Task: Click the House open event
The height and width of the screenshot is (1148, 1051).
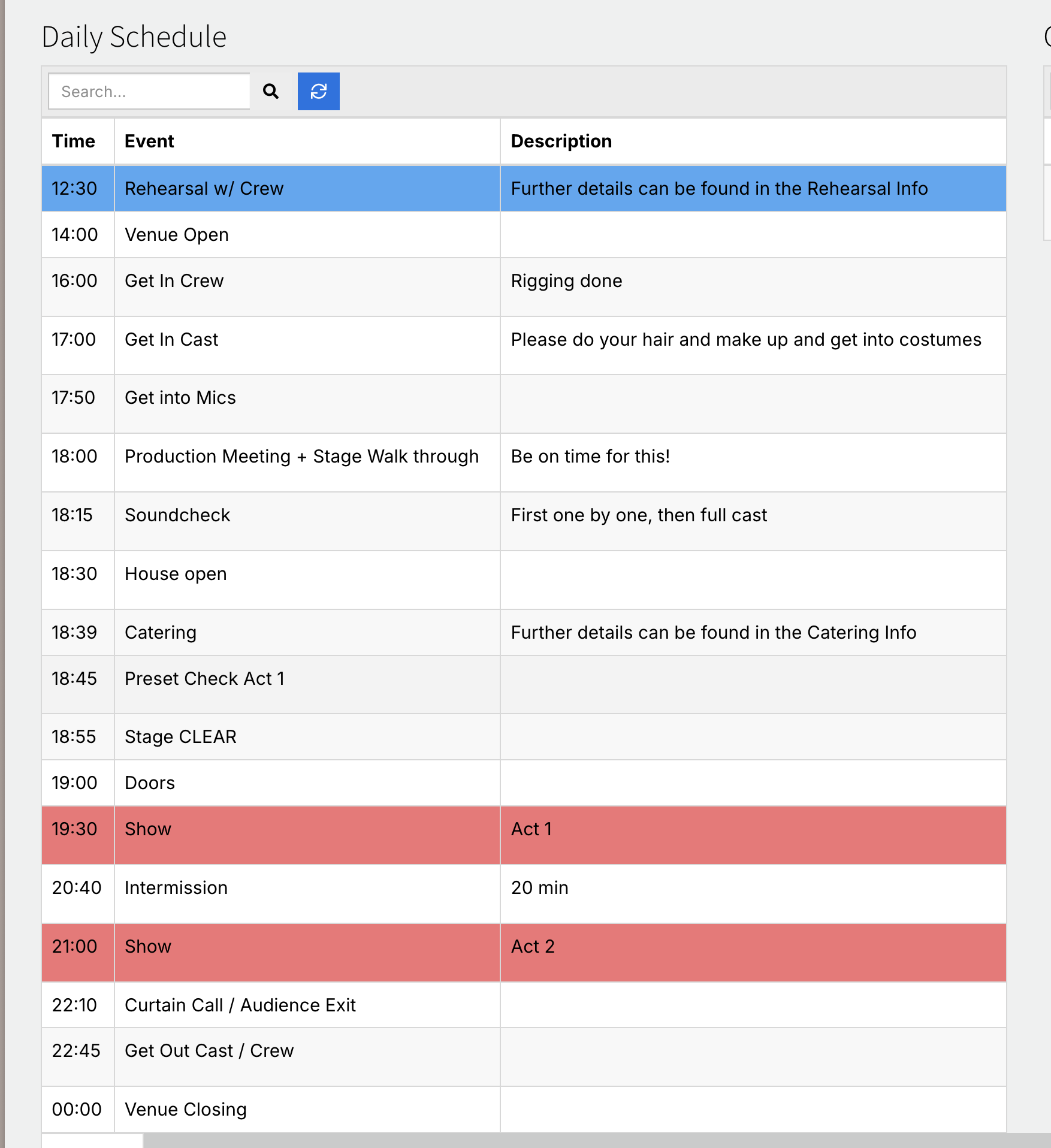Action: coord(176,573)
